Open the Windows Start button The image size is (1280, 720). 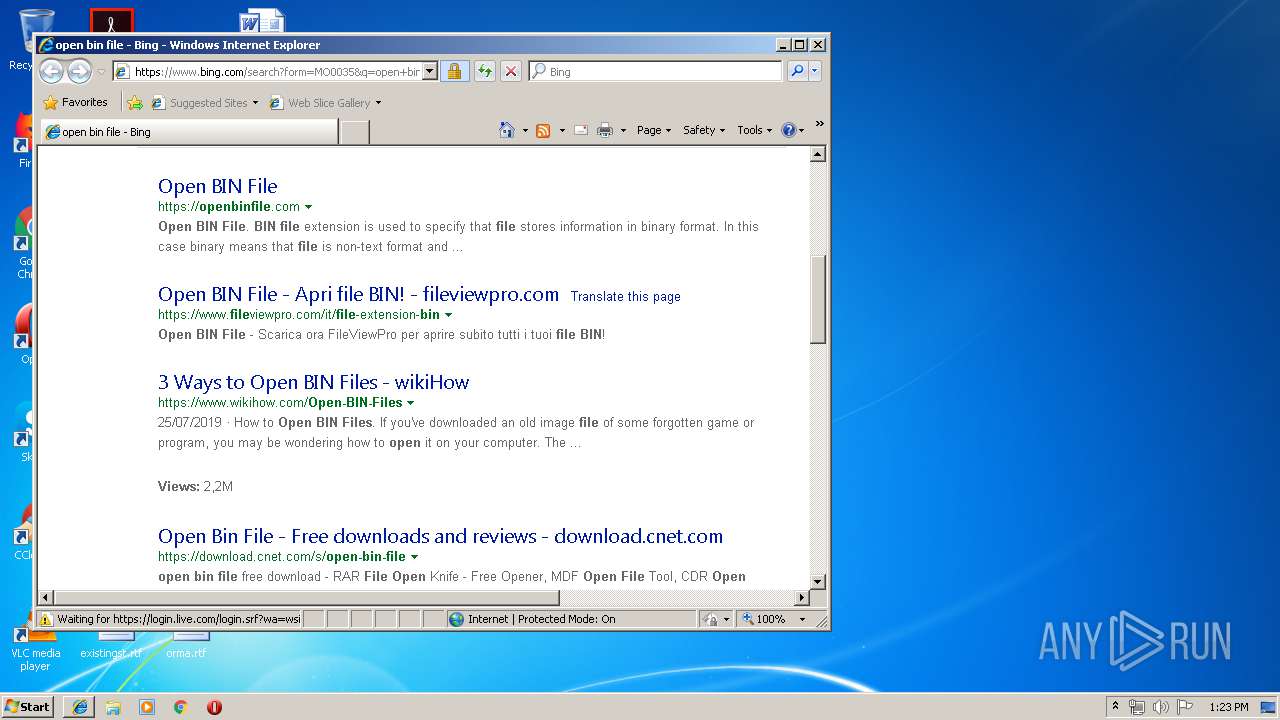point(28,706)
